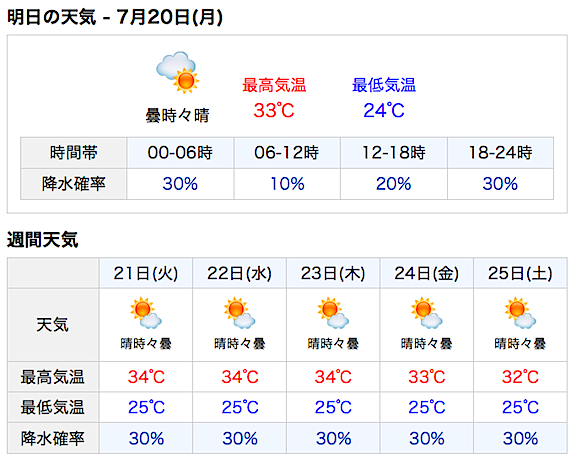576x459 pixels.
Task: Click the 32℃ high temperature on Saturday
Action: (520, 377)
